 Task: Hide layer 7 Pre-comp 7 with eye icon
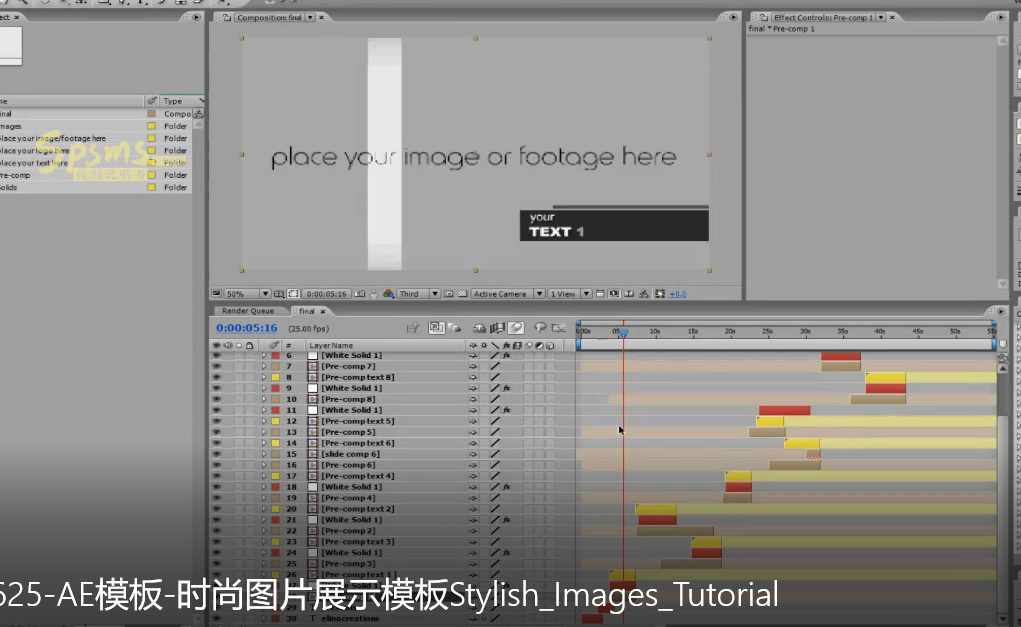click(x=216, y=367)
